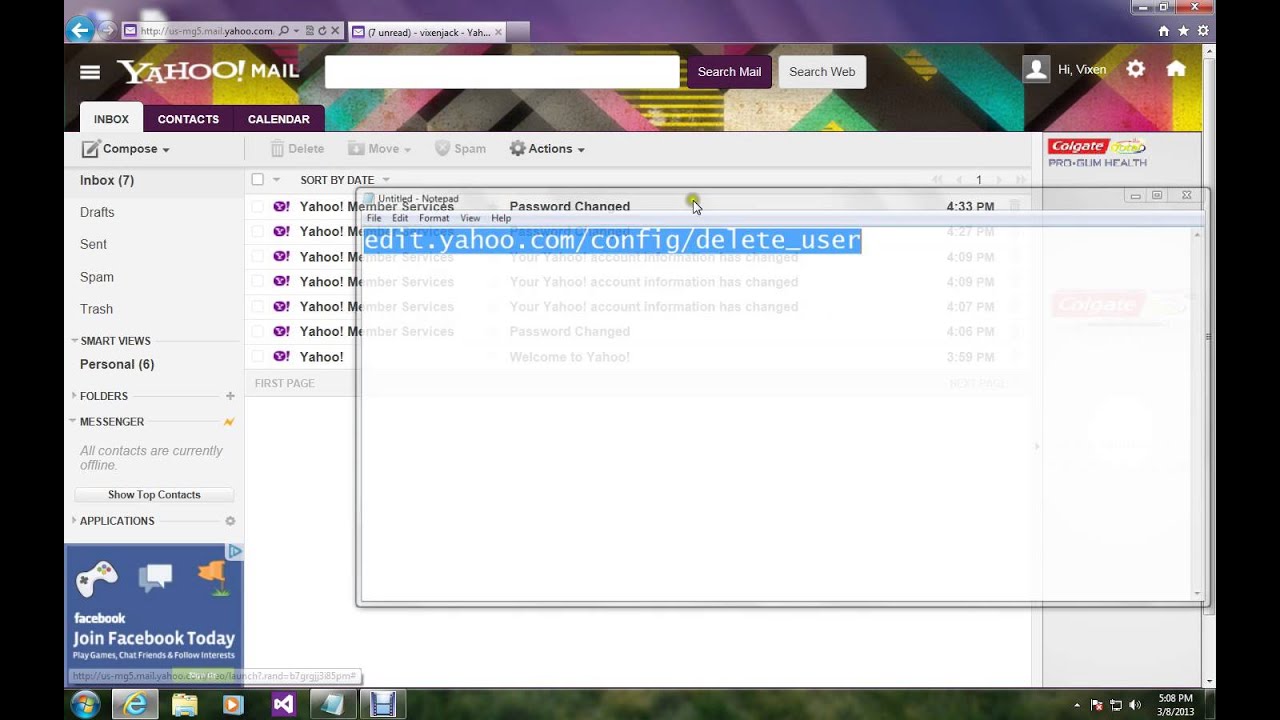Collapse the Smart Views section
1280x720 pixels.
[x=74, y=341]
